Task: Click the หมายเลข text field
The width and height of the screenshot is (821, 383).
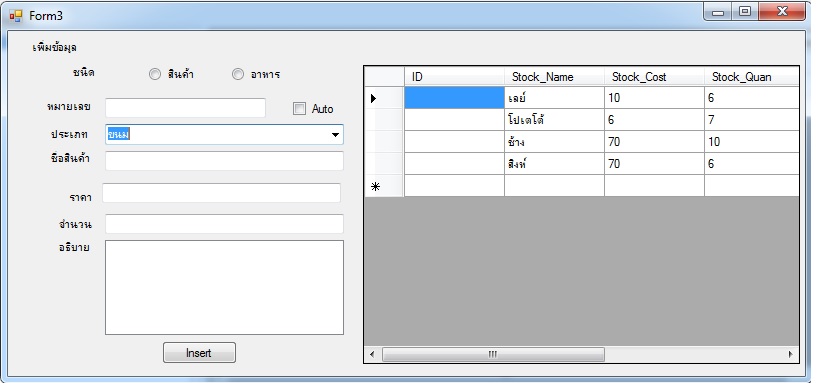Action: pyautogui.click(x=185, y=108)
